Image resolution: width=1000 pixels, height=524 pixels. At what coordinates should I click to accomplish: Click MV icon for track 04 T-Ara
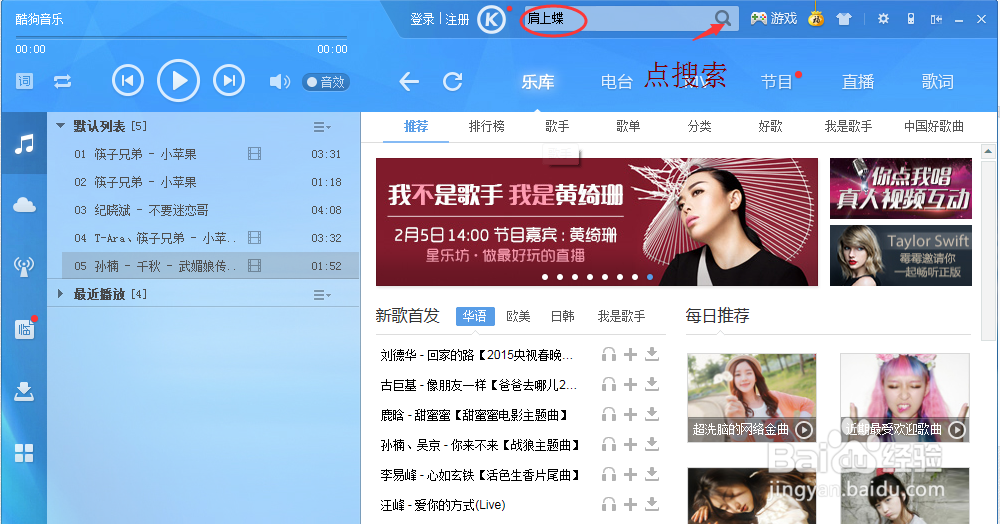tap(254, 238)
